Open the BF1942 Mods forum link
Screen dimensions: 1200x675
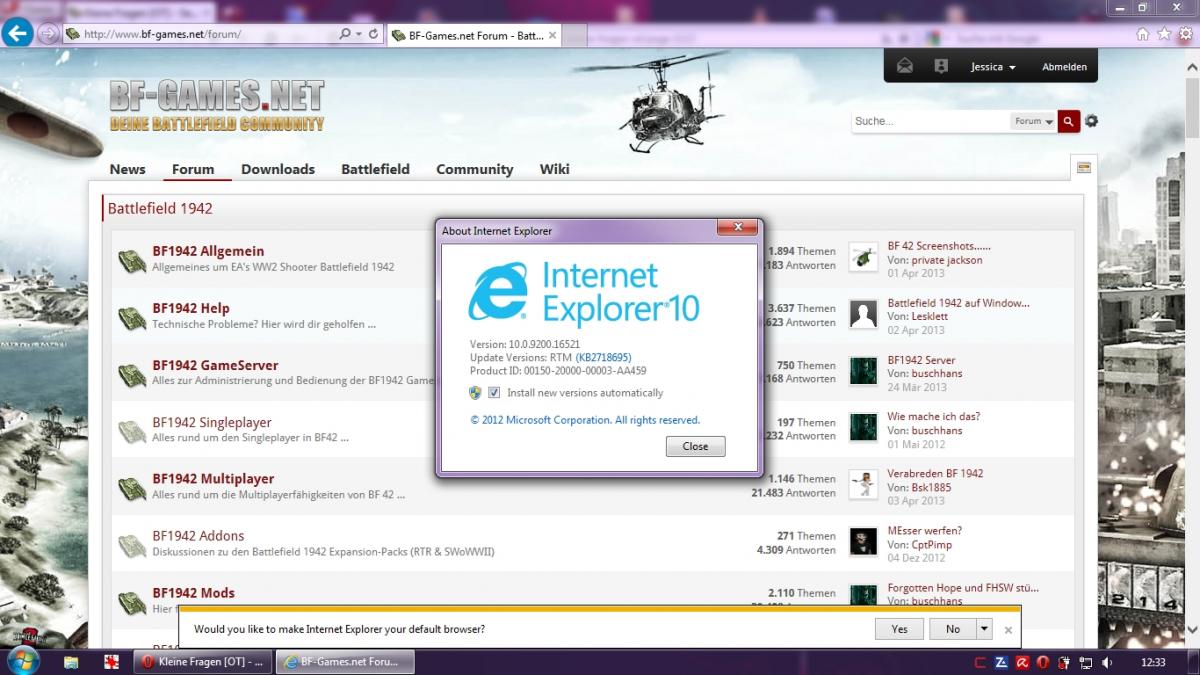click(193, 592)
